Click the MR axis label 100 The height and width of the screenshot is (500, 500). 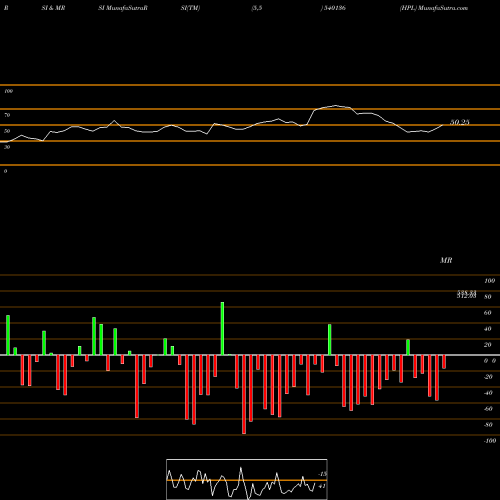pos(489,281)
